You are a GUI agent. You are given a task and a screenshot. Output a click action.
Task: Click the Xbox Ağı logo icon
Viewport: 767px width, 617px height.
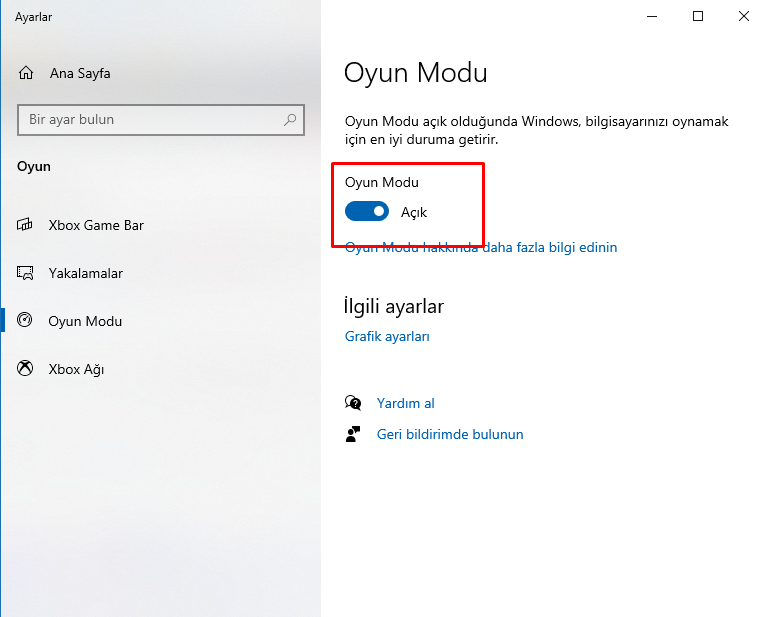point(25,368)
